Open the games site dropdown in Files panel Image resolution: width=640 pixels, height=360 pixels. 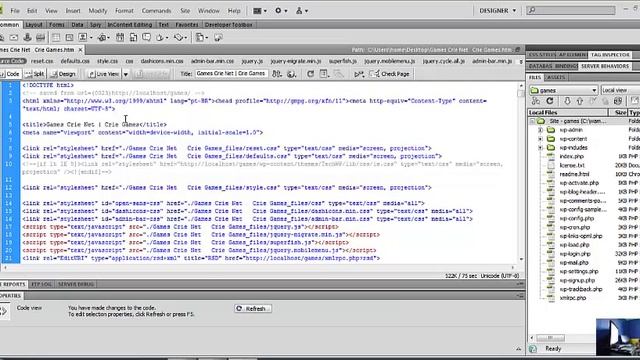564,90
